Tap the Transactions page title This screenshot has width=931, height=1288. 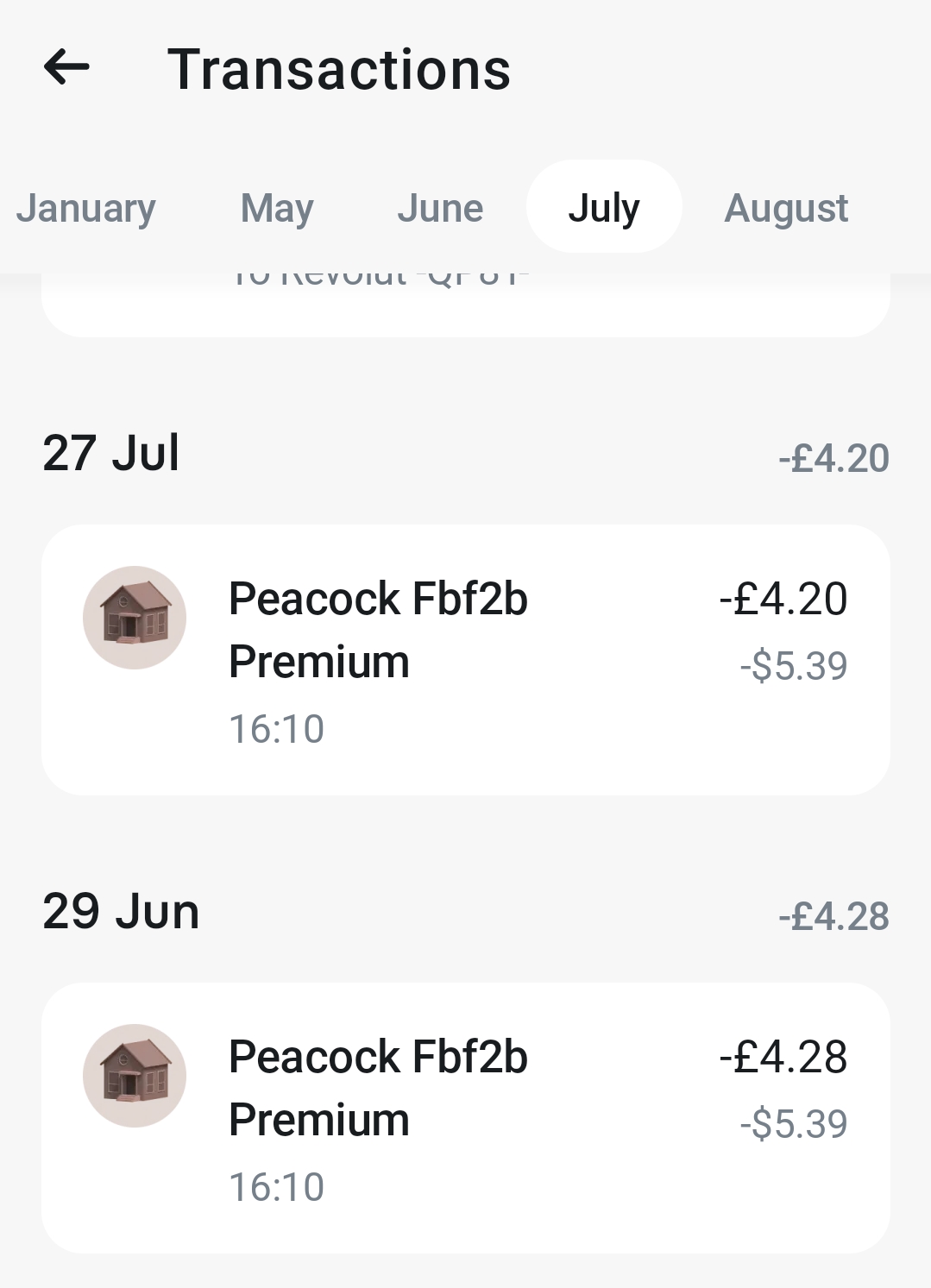coord(339,69)
